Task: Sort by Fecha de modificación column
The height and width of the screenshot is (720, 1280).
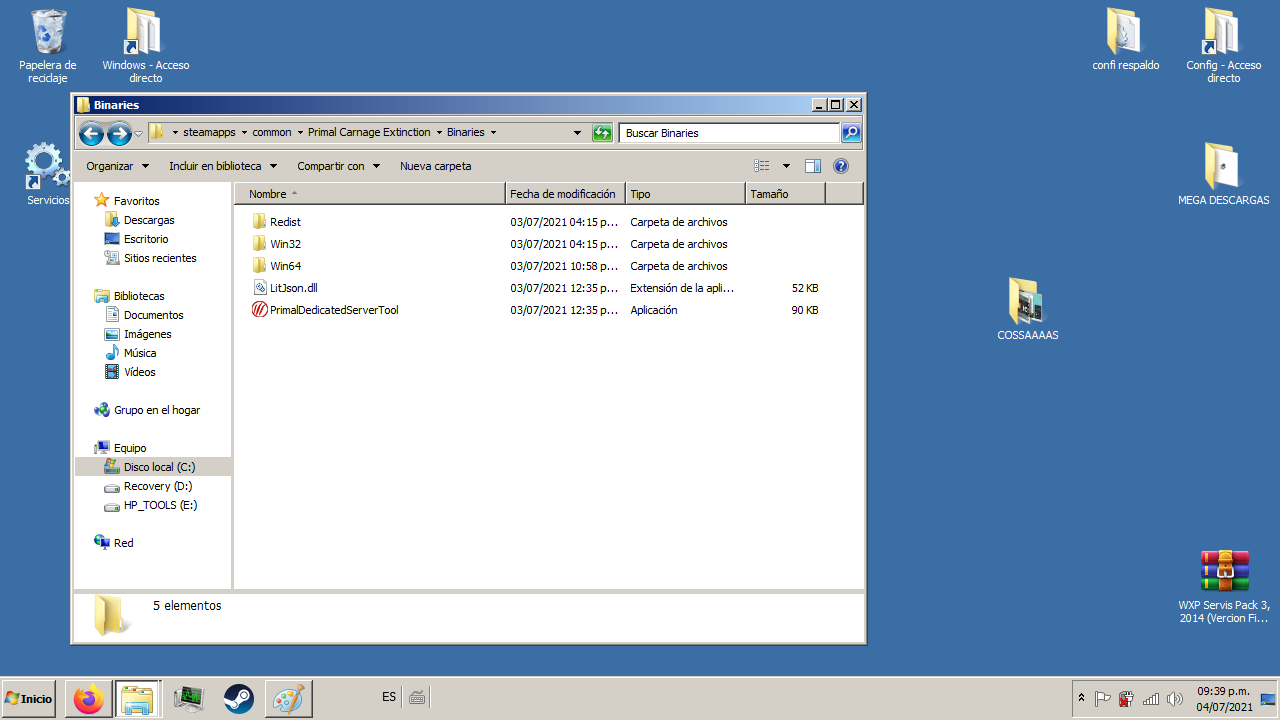Action: pyautogui.click(x=565, y=194)
